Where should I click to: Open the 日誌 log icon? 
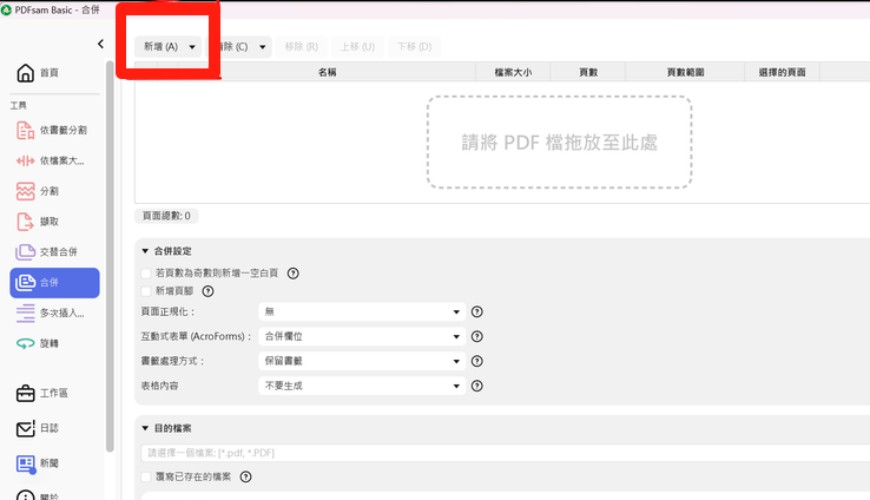pyautogui.click(x=25, y=428)
